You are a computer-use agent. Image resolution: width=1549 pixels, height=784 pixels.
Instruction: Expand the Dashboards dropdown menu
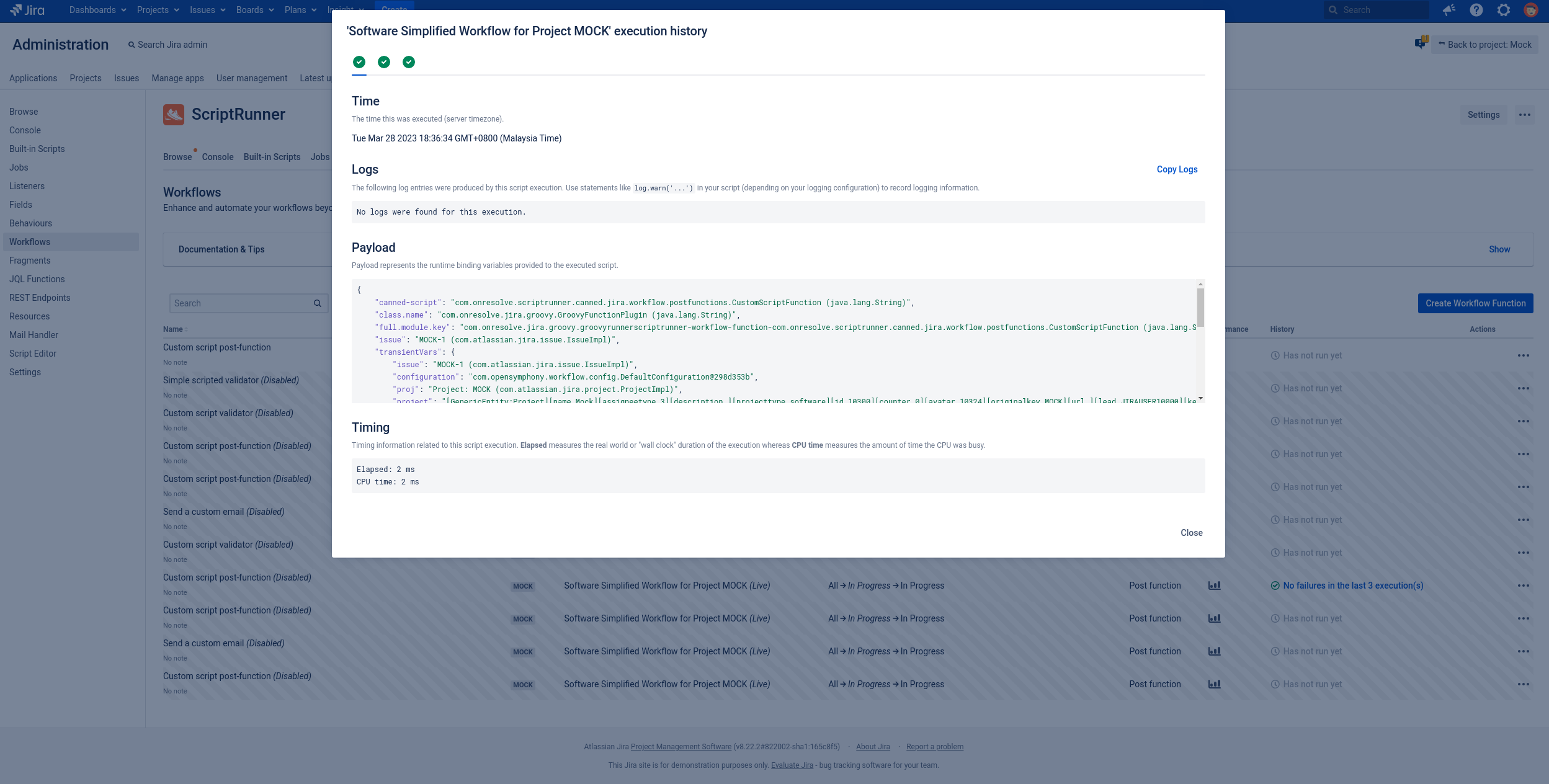point(97,10)
